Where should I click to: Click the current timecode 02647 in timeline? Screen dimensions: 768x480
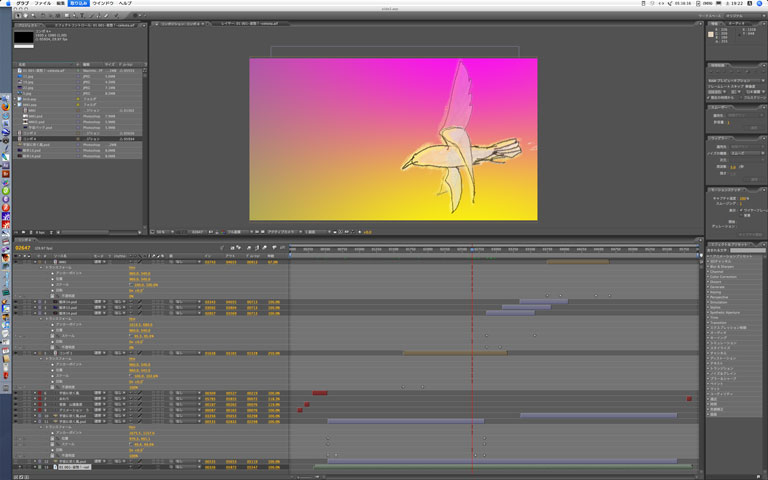click(21, 247)
